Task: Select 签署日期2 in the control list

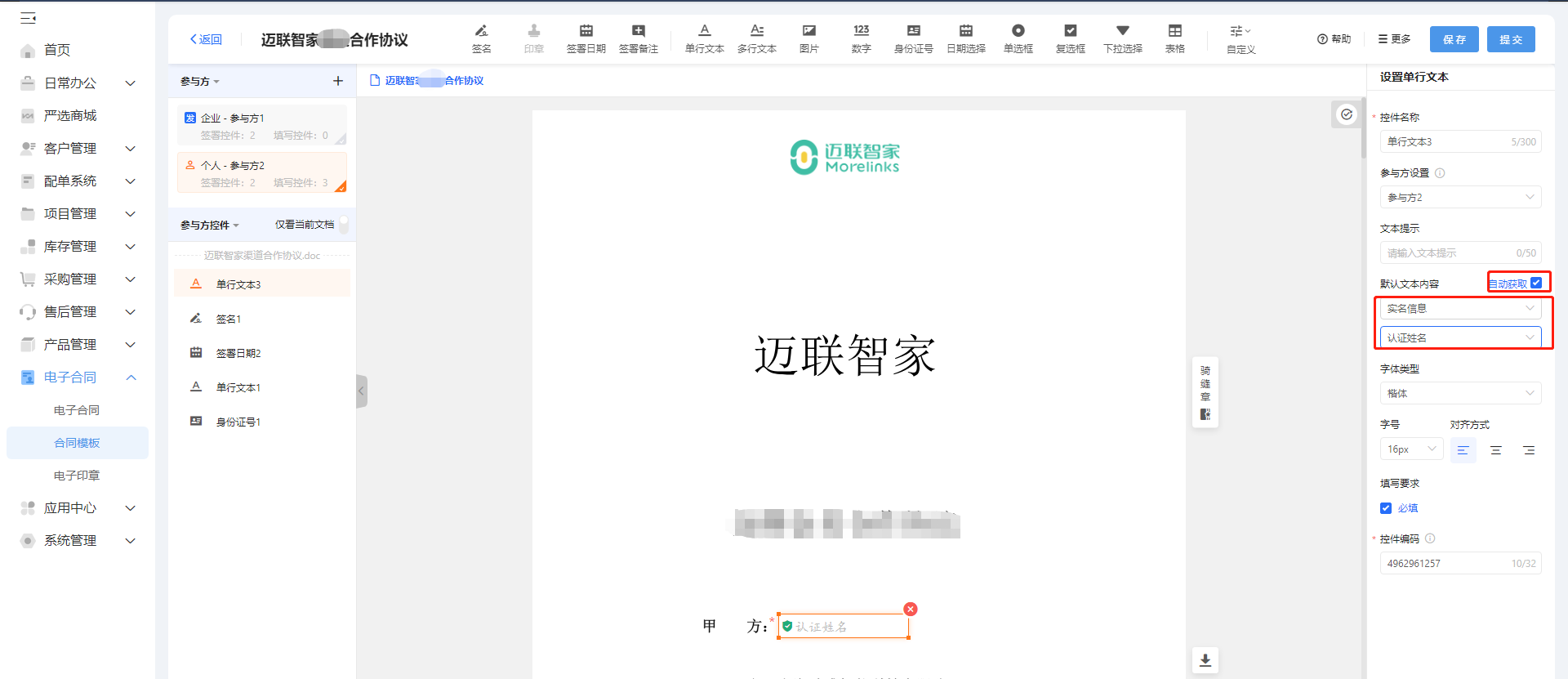Action: pyautogui.click(x=262, y=353)
